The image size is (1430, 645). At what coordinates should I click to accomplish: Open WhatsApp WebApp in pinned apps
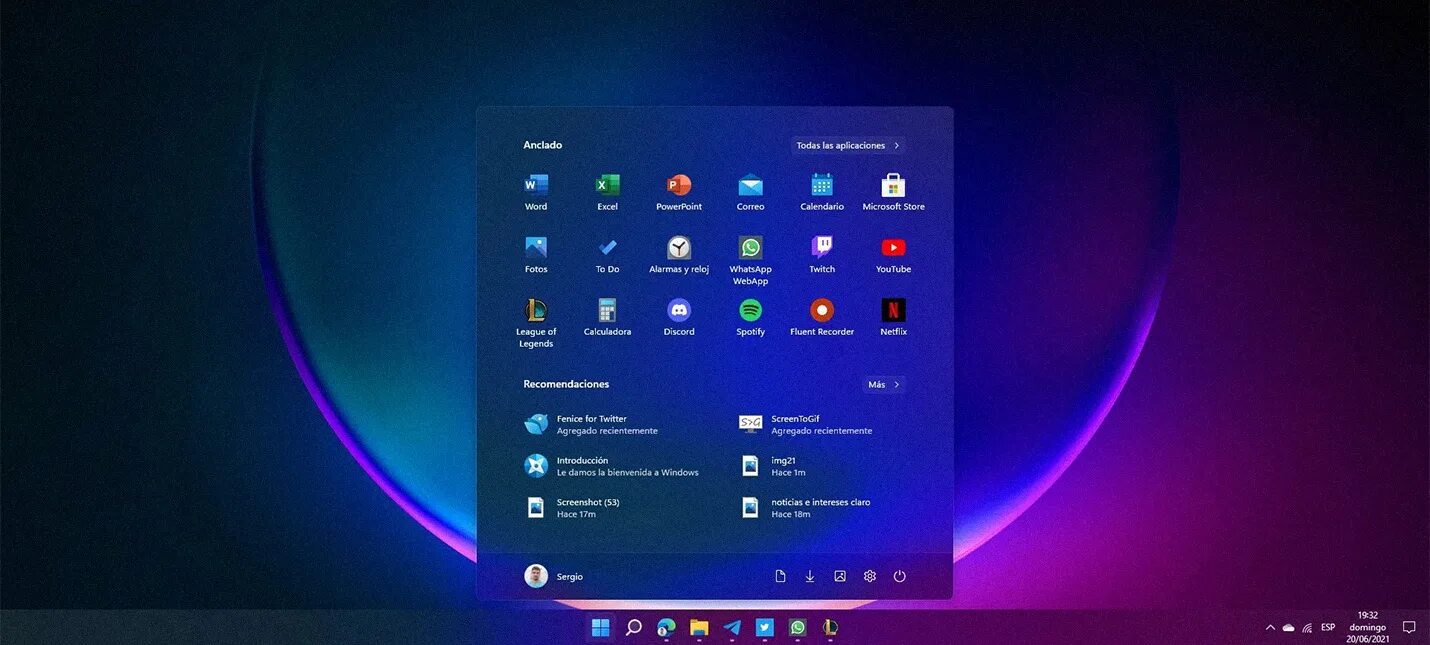tap(750, 260)
